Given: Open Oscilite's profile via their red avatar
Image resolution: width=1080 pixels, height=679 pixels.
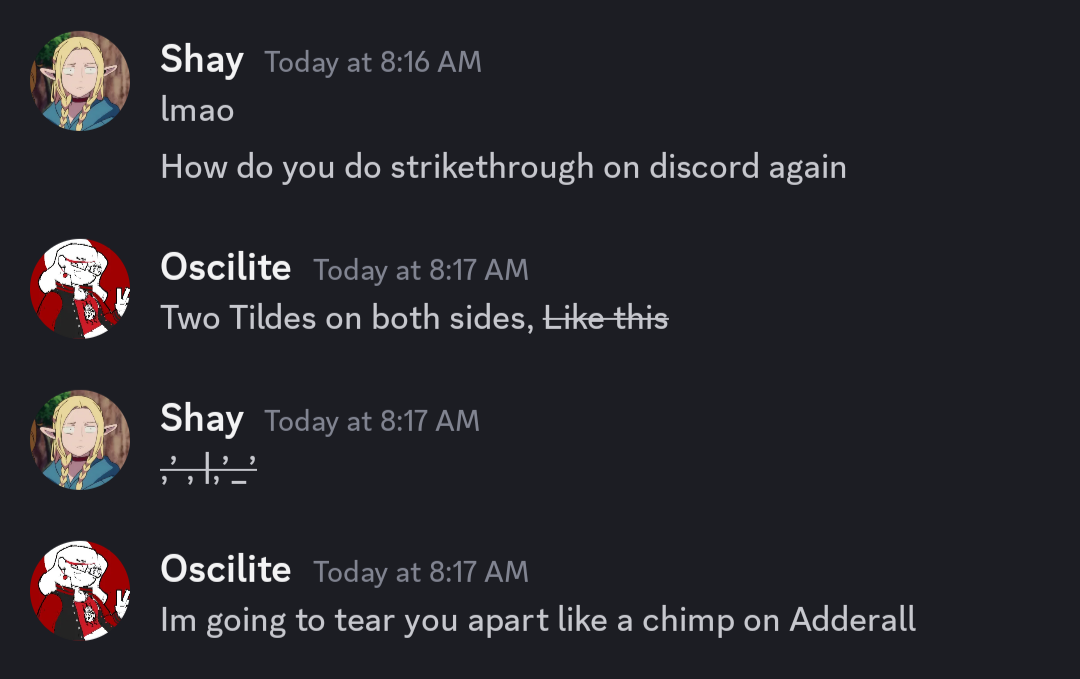Looking at the screenshot, I should (x=80, y=288).
